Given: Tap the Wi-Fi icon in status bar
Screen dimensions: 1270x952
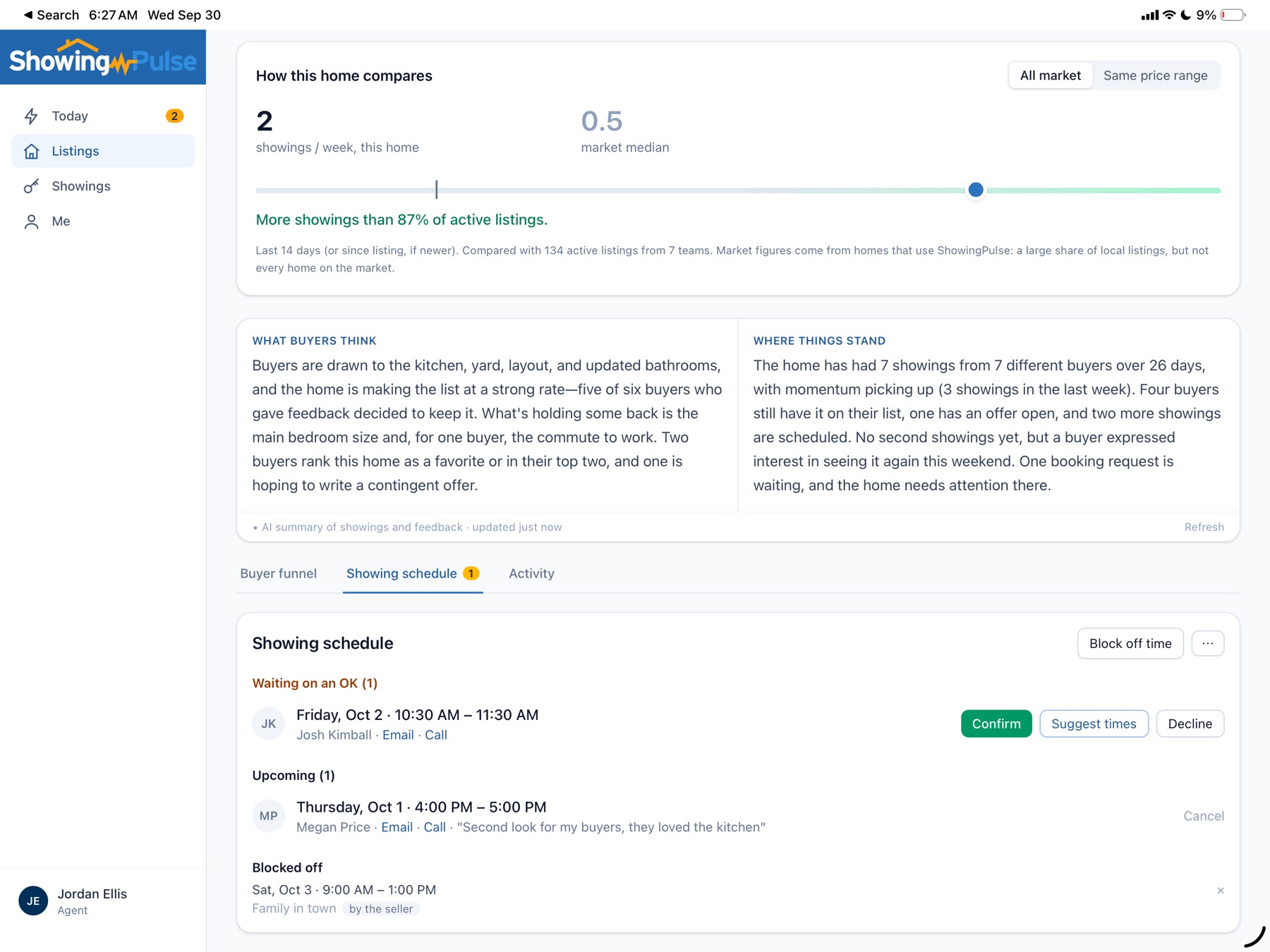Looking at the screenshot, I should pos(1169,15).
